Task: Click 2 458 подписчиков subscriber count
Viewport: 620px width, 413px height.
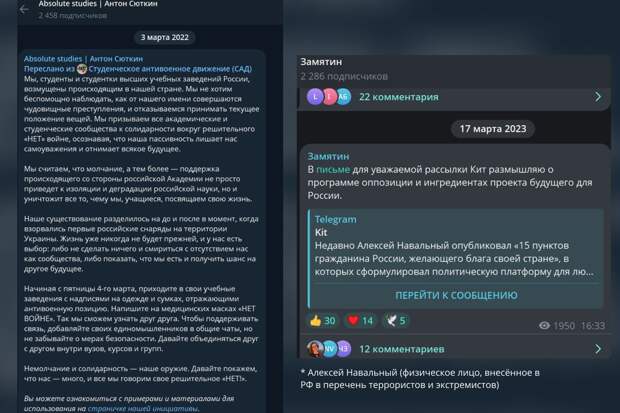Action: coord(72,16)
